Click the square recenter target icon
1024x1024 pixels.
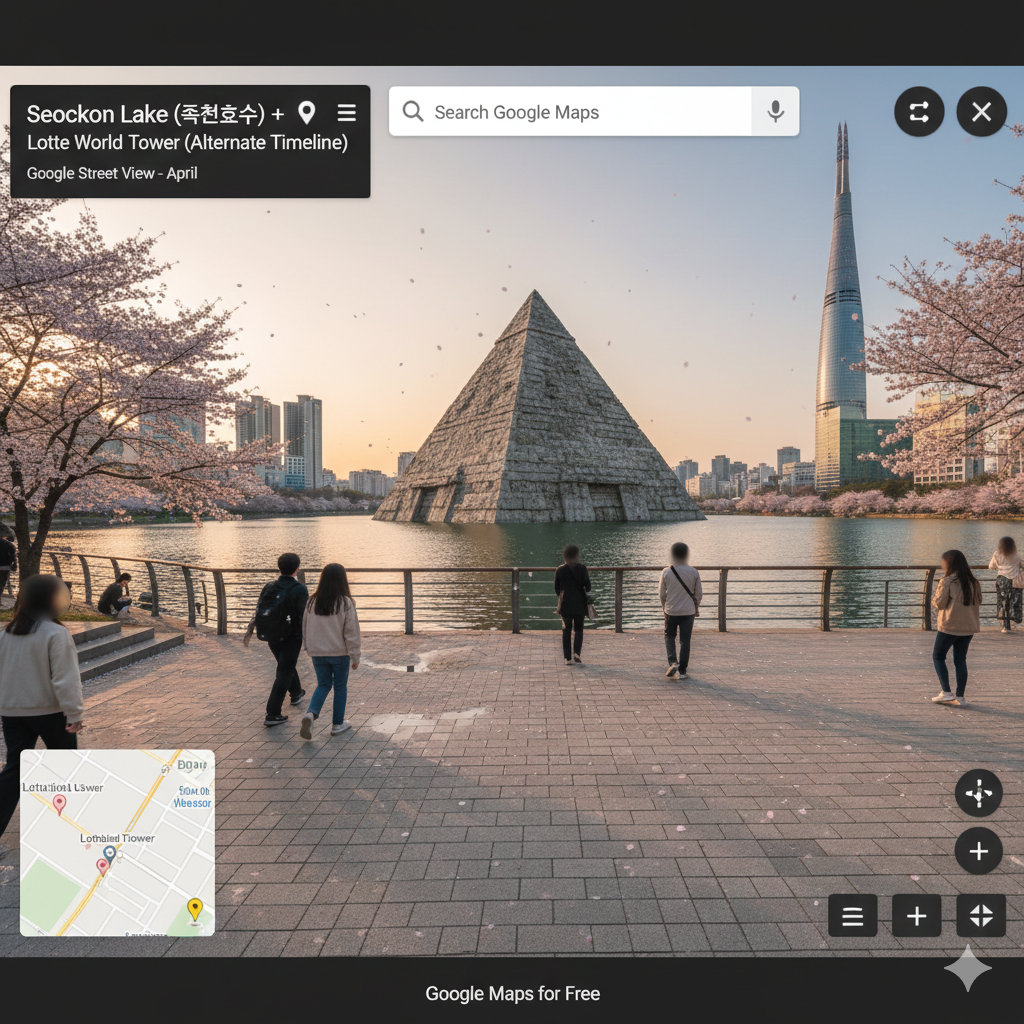pyautogui.click(x=980, y=915)
